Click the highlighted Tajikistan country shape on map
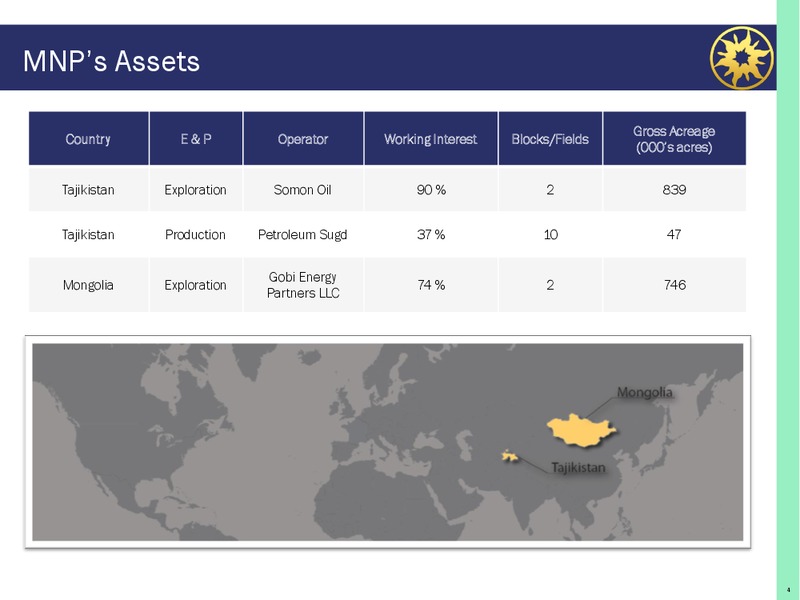 click(510, 456)
